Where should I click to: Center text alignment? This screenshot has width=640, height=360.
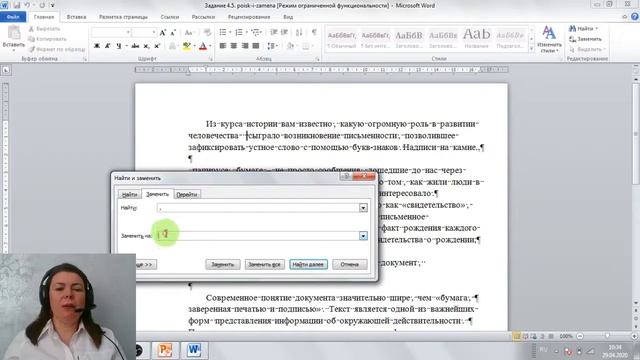click(x=233, y=46)
